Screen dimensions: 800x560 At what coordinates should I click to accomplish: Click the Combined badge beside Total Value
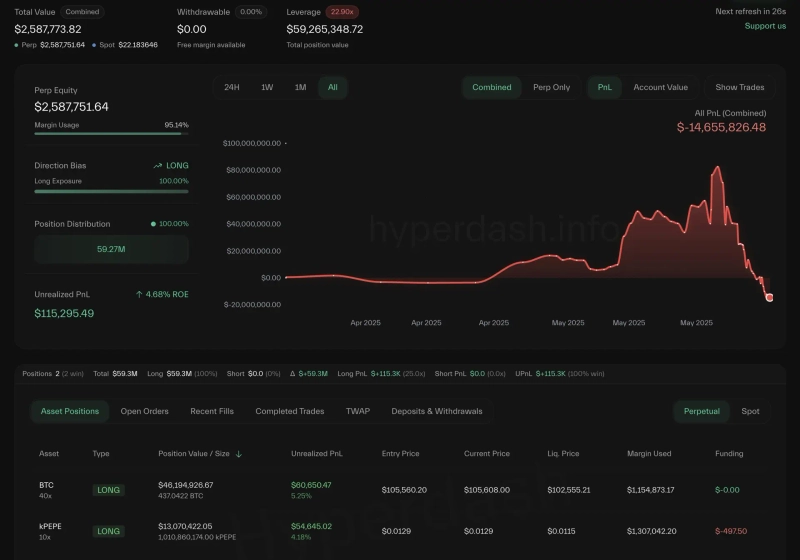(x=82, y=12)
